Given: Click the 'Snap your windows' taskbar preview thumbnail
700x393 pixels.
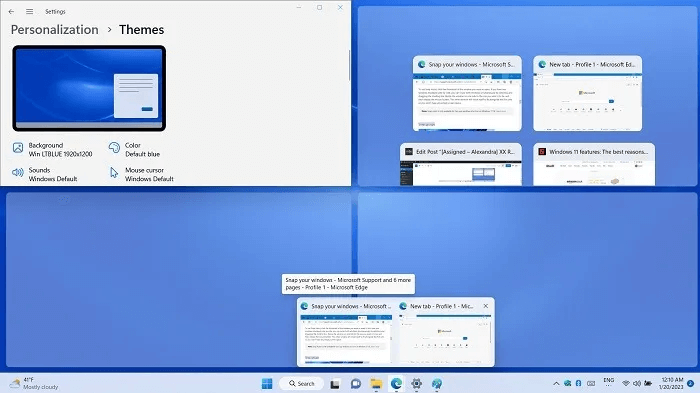Looking at the screenshot, I should (346, 332).
